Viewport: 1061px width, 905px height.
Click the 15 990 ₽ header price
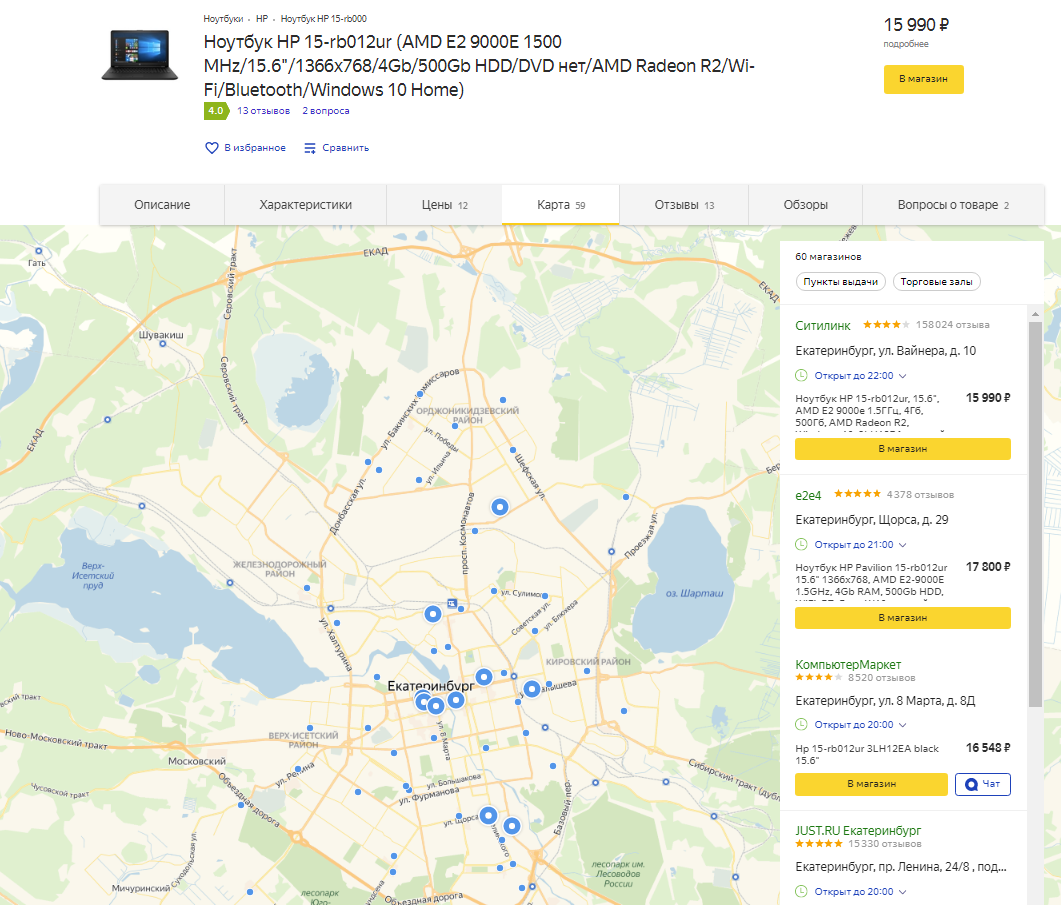pyautogui.click(x=916, y=25)
